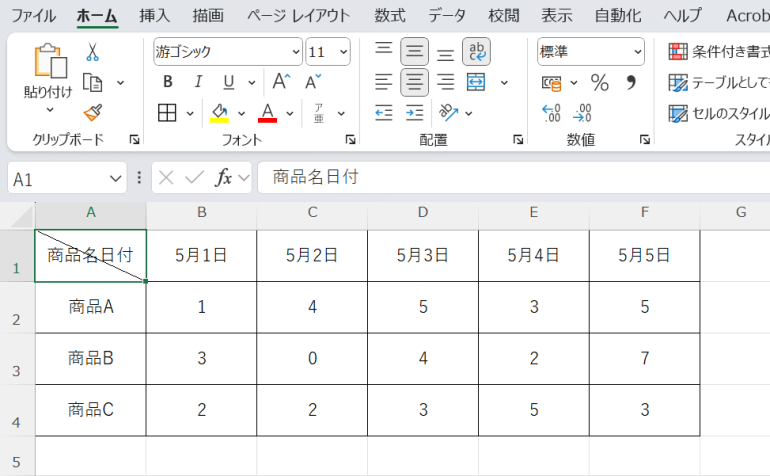This screenshot has height=476, width=770.
Task: Open the font name dropdown 游ゴシック
Action: [x=296, y=52]
